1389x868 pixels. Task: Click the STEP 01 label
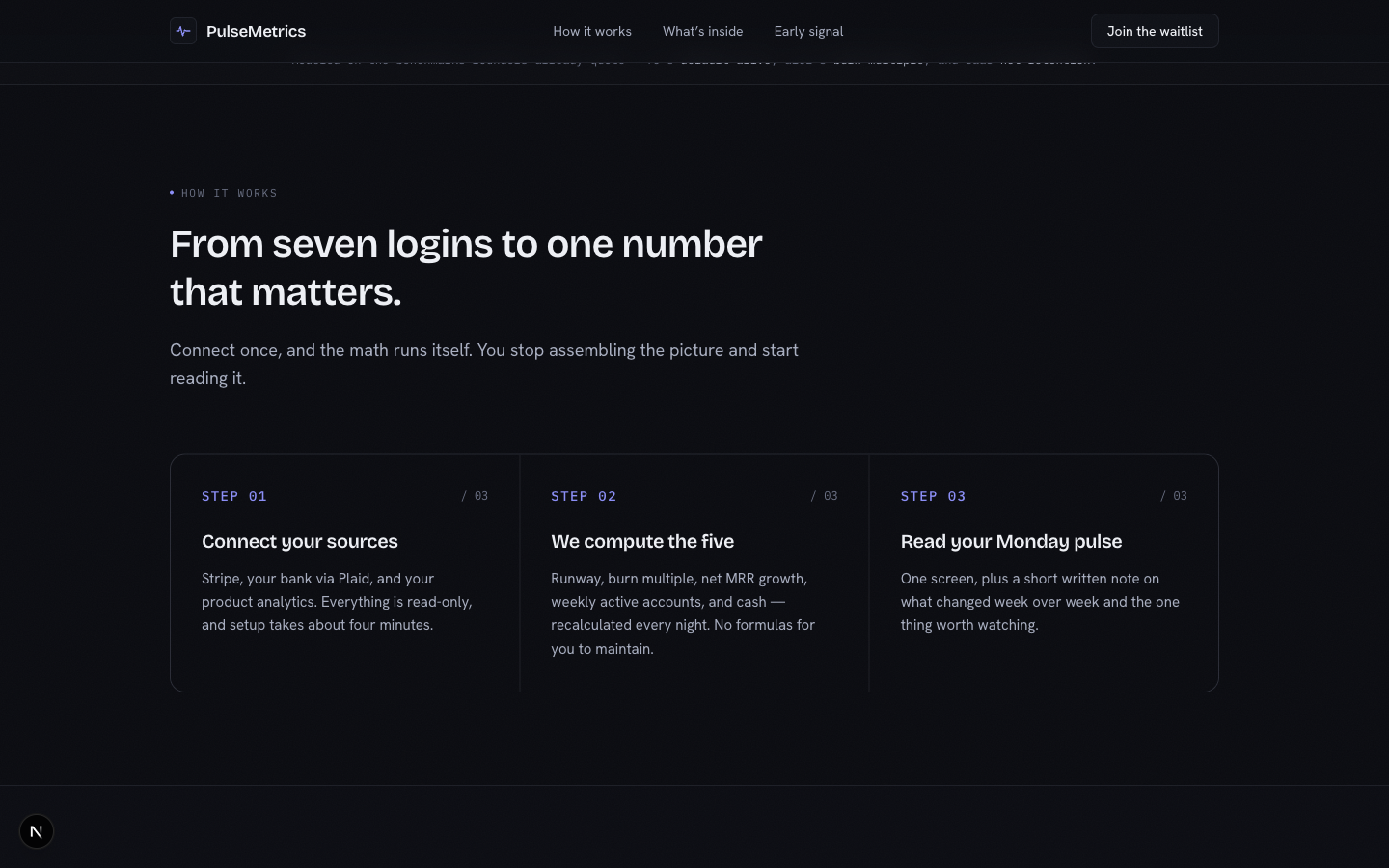pos(234,496)
